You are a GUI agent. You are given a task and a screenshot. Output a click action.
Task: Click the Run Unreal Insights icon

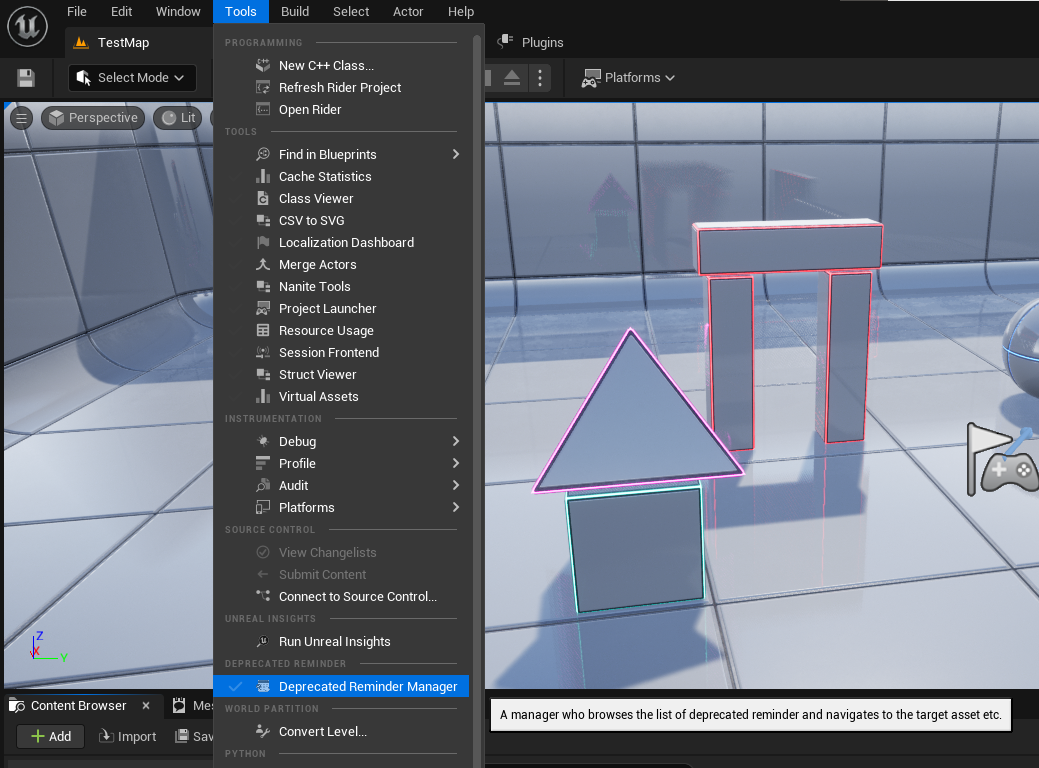(263, 641)
